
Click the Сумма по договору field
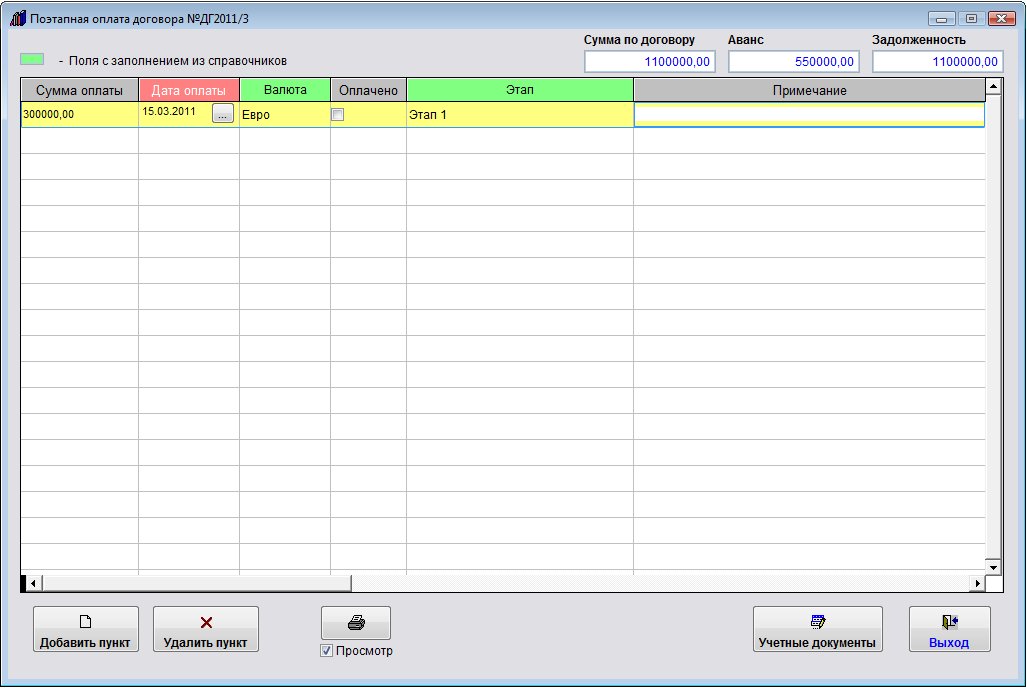coord(650,62)
